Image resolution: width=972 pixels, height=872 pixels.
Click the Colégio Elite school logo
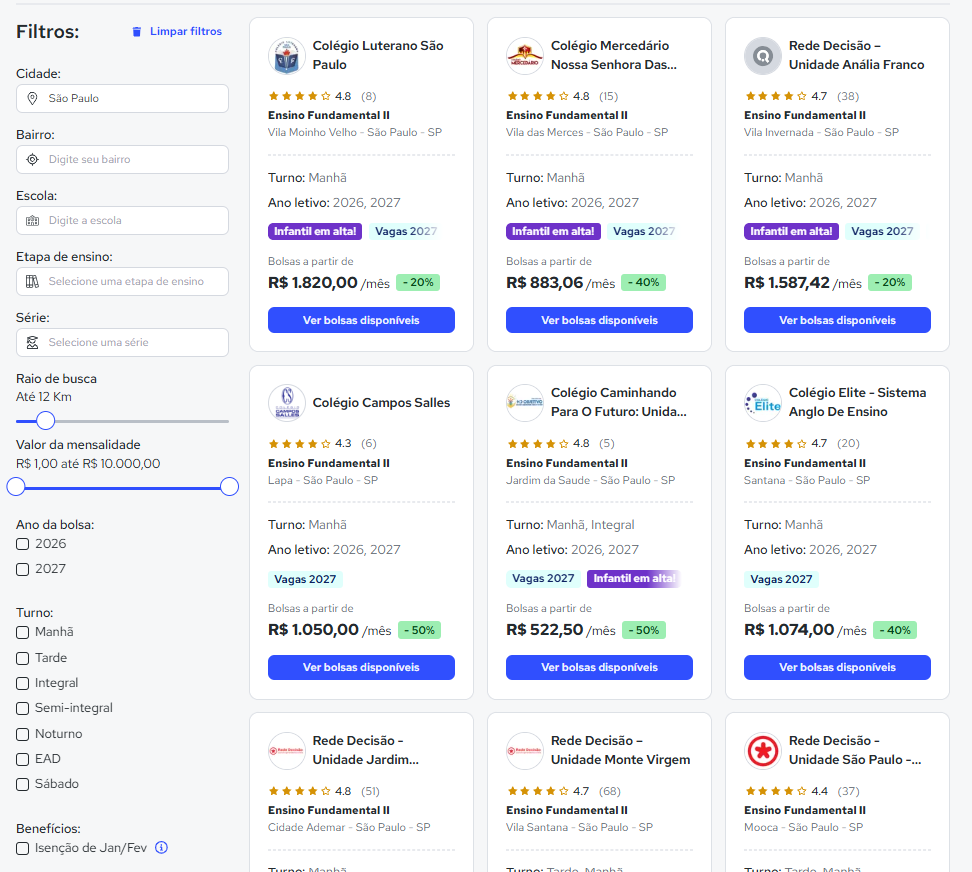coord(762,403)
